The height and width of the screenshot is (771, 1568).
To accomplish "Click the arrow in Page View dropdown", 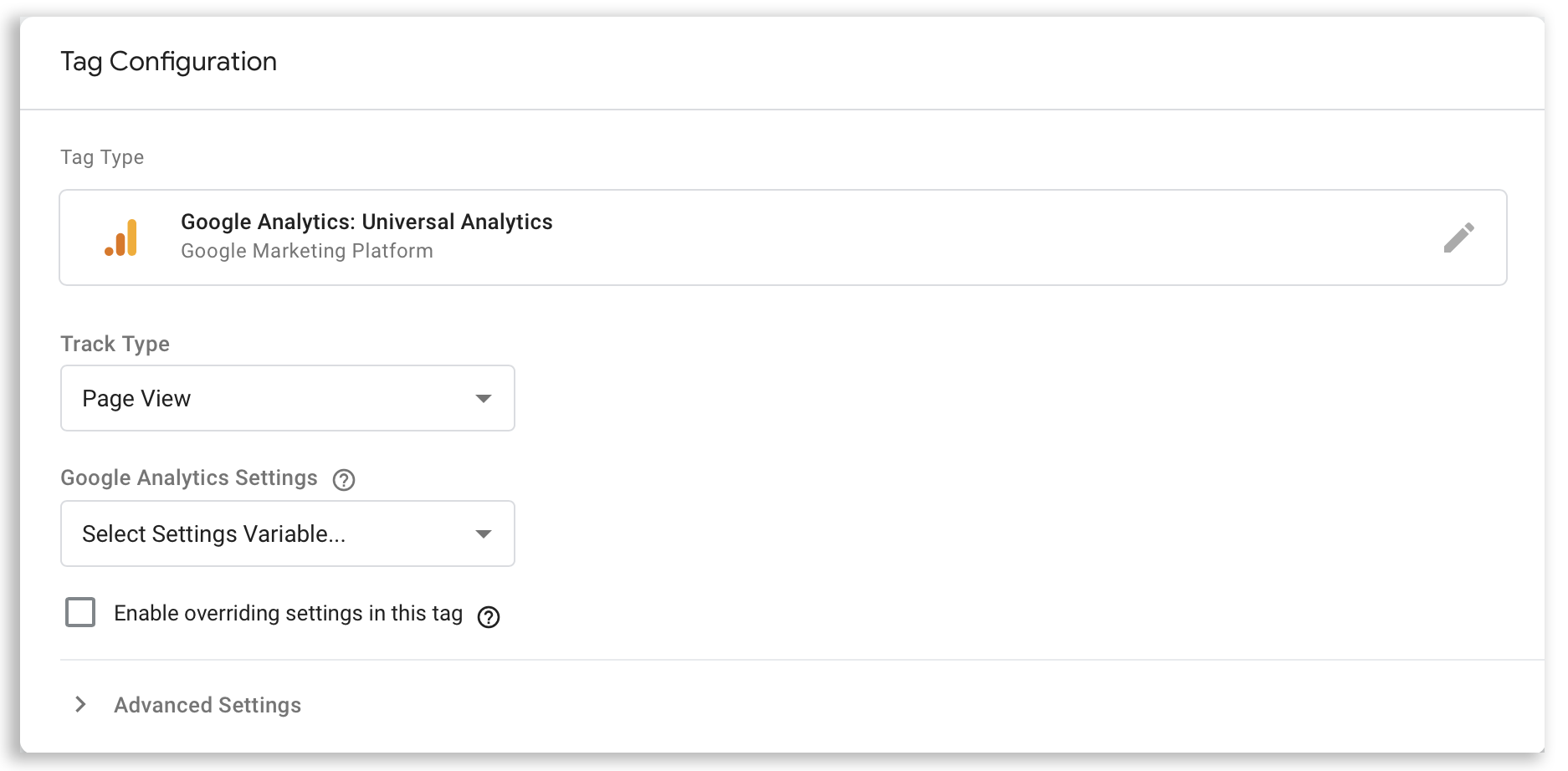I will (x=483, y=398).
